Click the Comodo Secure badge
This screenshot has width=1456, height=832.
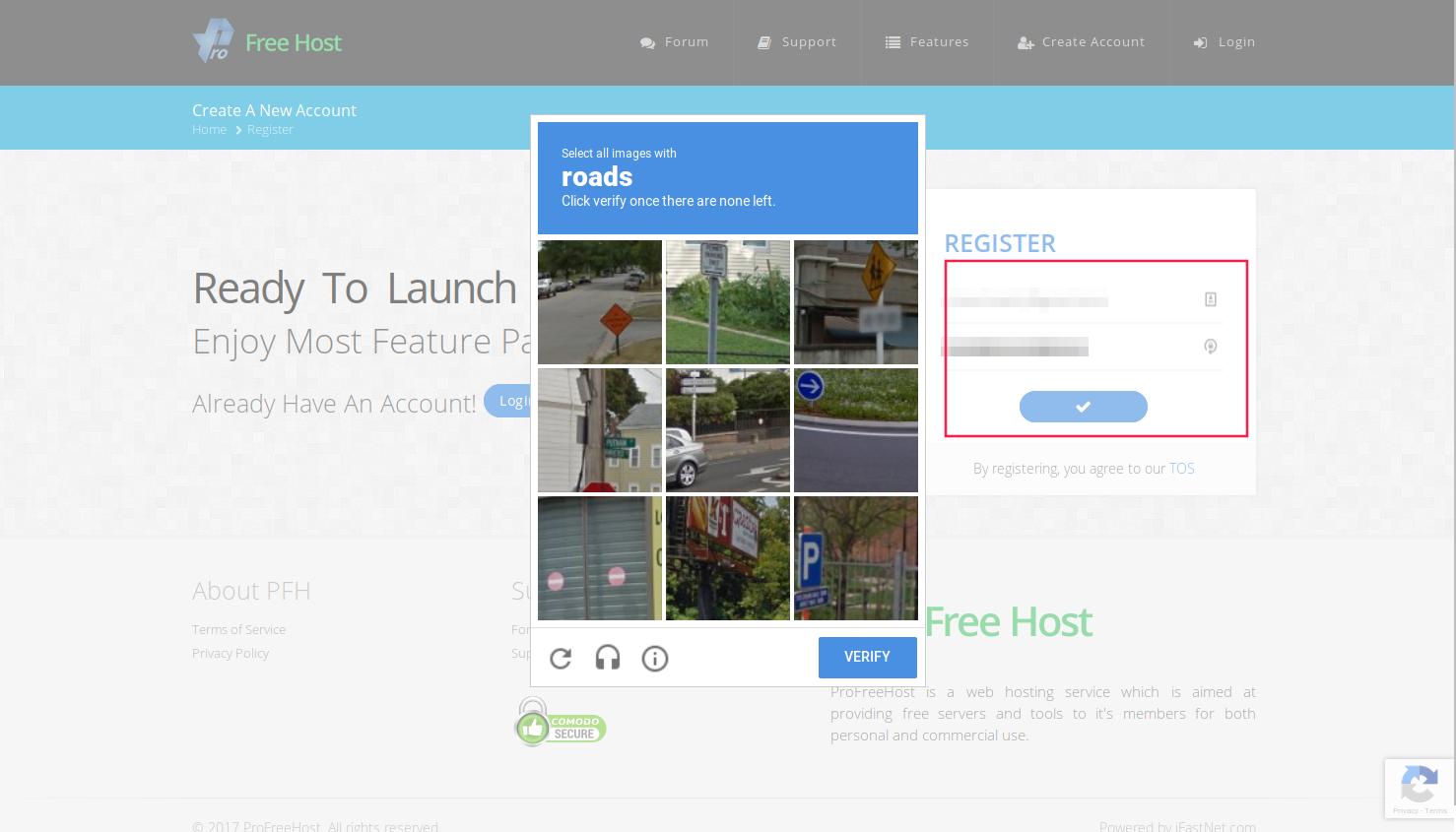coord(561,723)
